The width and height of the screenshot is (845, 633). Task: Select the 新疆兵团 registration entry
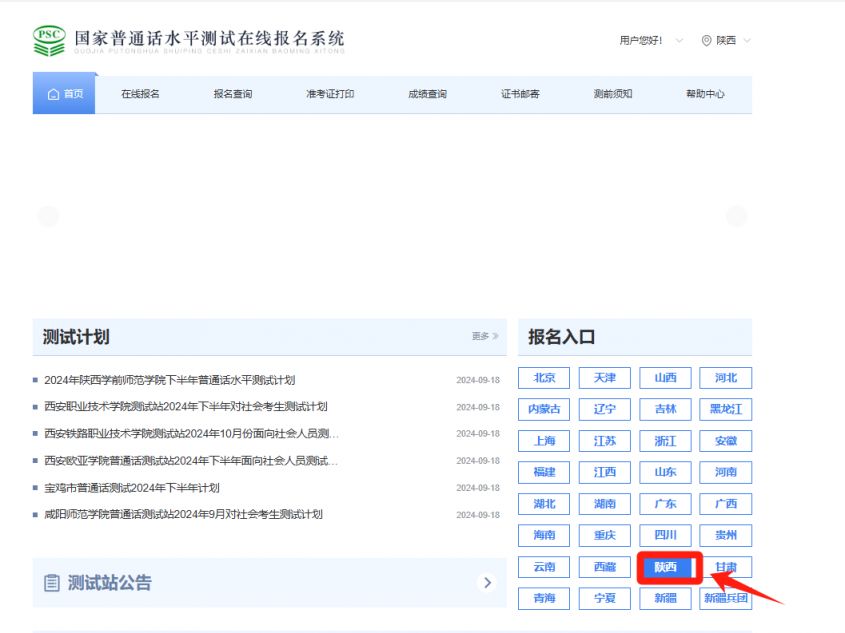[x=726, y=598]
